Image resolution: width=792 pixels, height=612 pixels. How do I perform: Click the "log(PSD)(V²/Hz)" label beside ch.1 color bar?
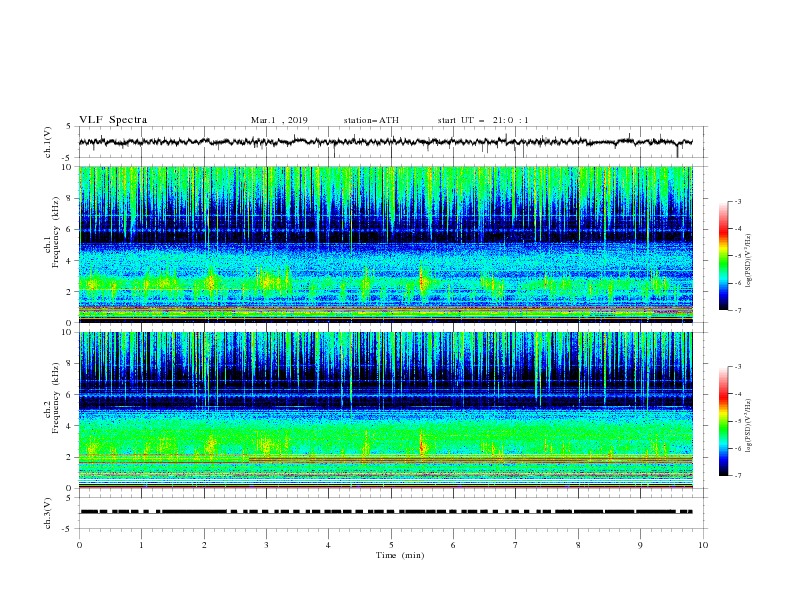click(x=748, y=260)
